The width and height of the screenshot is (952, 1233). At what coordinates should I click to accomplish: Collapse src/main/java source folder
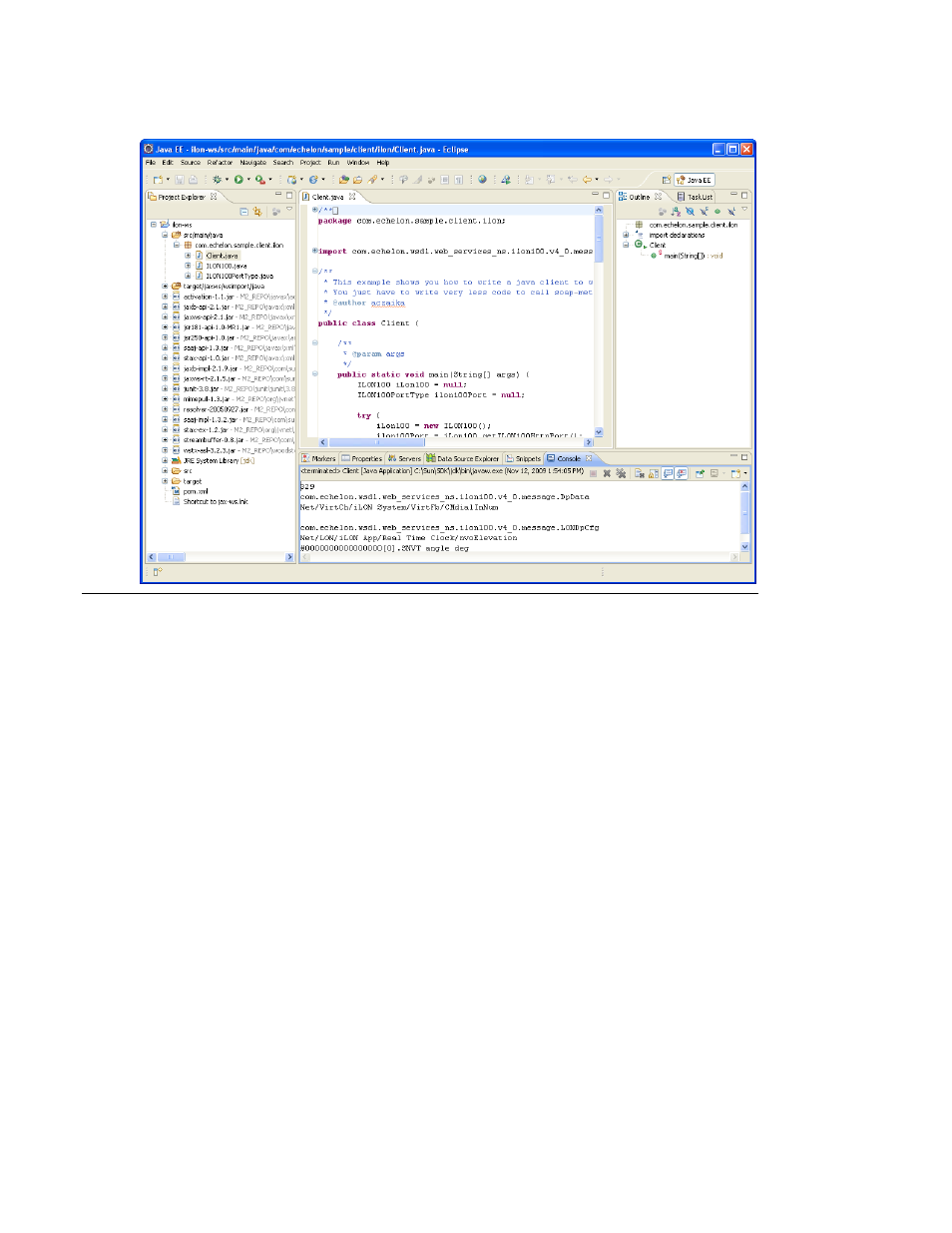pyautogui.click(x=166, y=235)
